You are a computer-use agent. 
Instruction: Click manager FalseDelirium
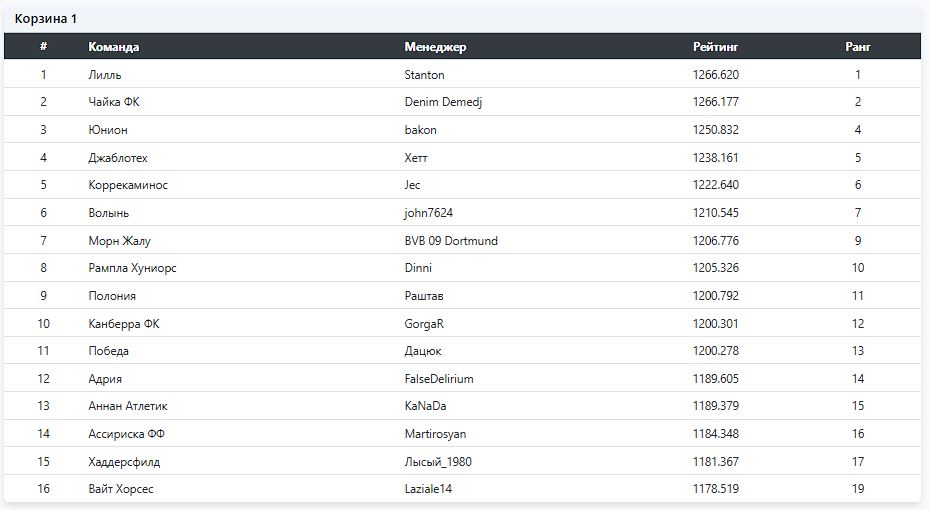pyautogui.click(x=439, y=379)
